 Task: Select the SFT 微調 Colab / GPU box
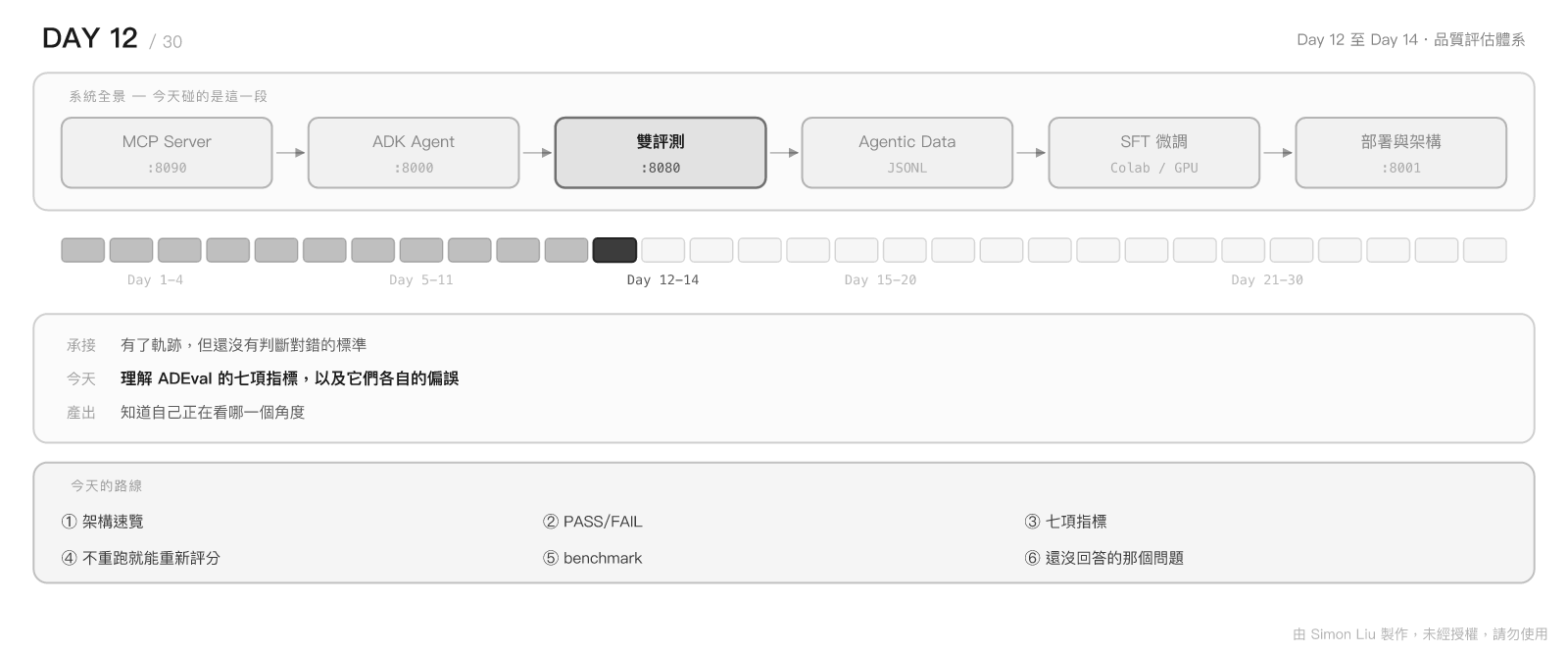1154,153
